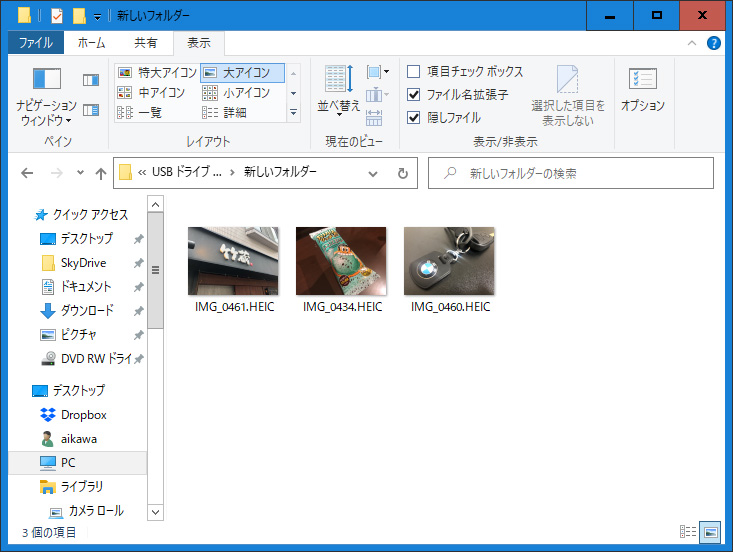Switch to the Share (共有) tab
Image resolution: width=733 pixels, height=552 pixels.
pos(146,43)
